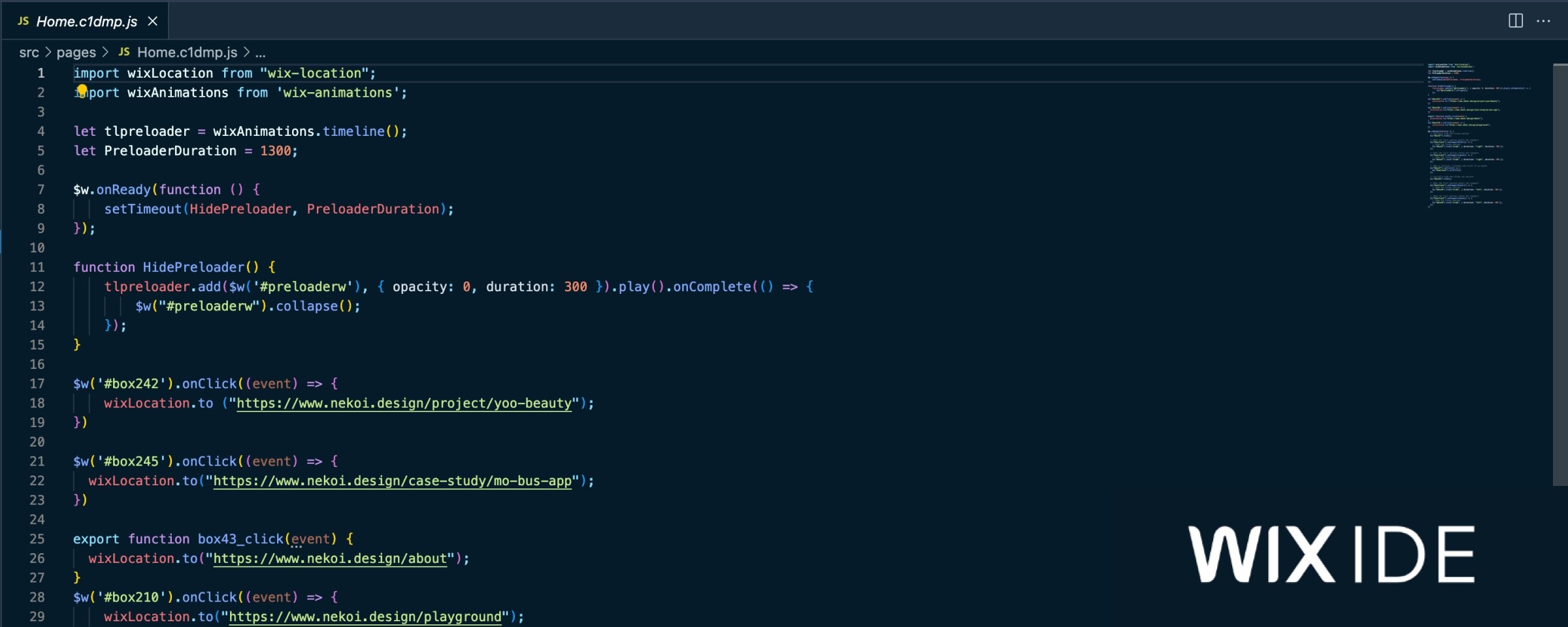The image size is (1568, 627).
Task: Close the Home.c1dmp.js tab
Action: pos(152,21)
